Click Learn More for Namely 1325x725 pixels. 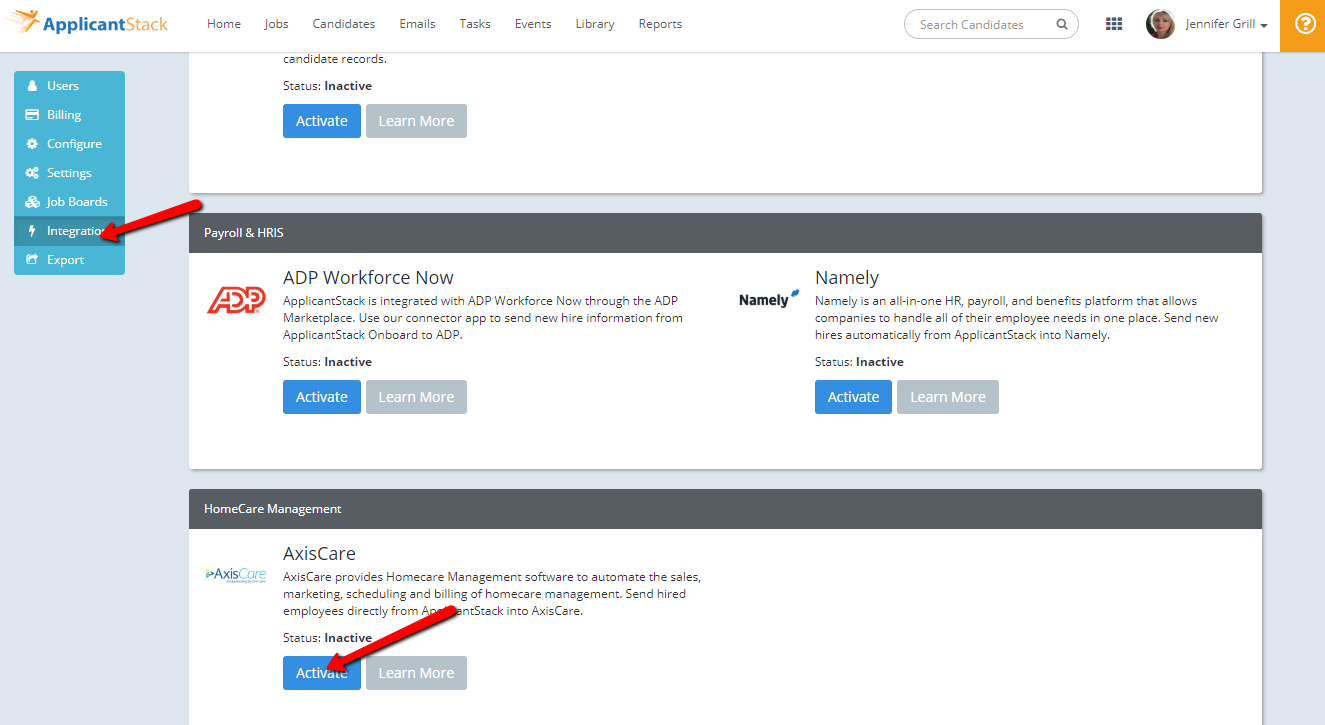tap(947, 397)
